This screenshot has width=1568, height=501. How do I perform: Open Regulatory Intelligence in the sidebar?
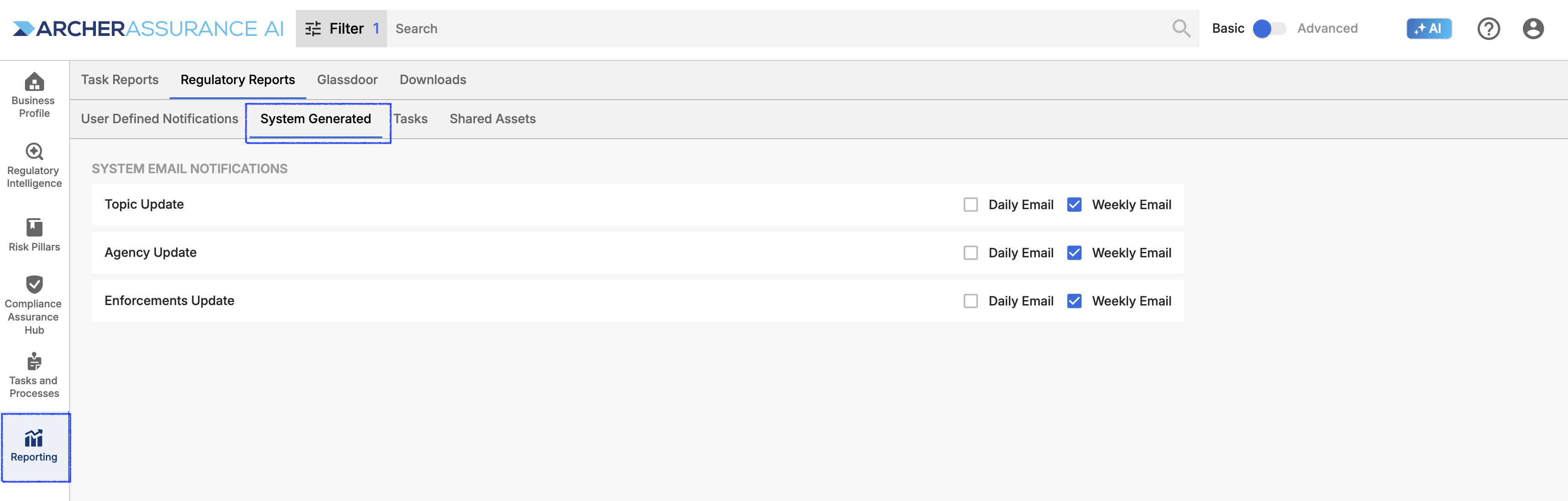pyautogui.click(x=34, y=165)
